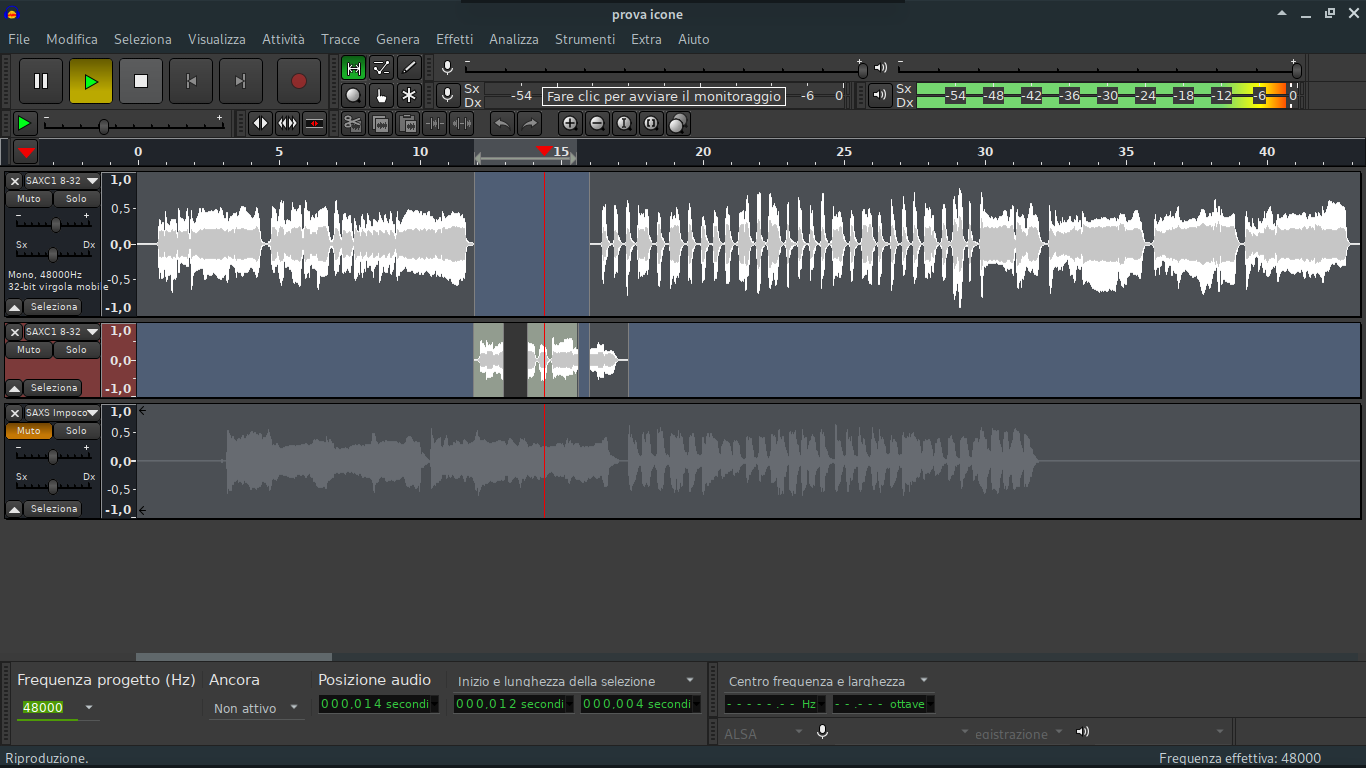Select the Time Shift hand tool

coord(381,96)
